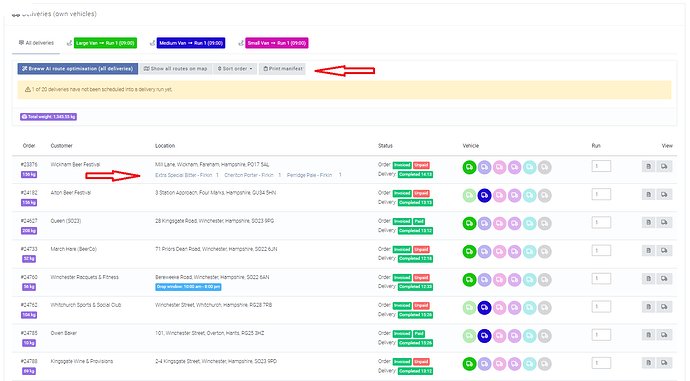The image size is (690, 381).
Task: Open truck icon for Kingsgate Wine & Provisions
Action: 664,363
